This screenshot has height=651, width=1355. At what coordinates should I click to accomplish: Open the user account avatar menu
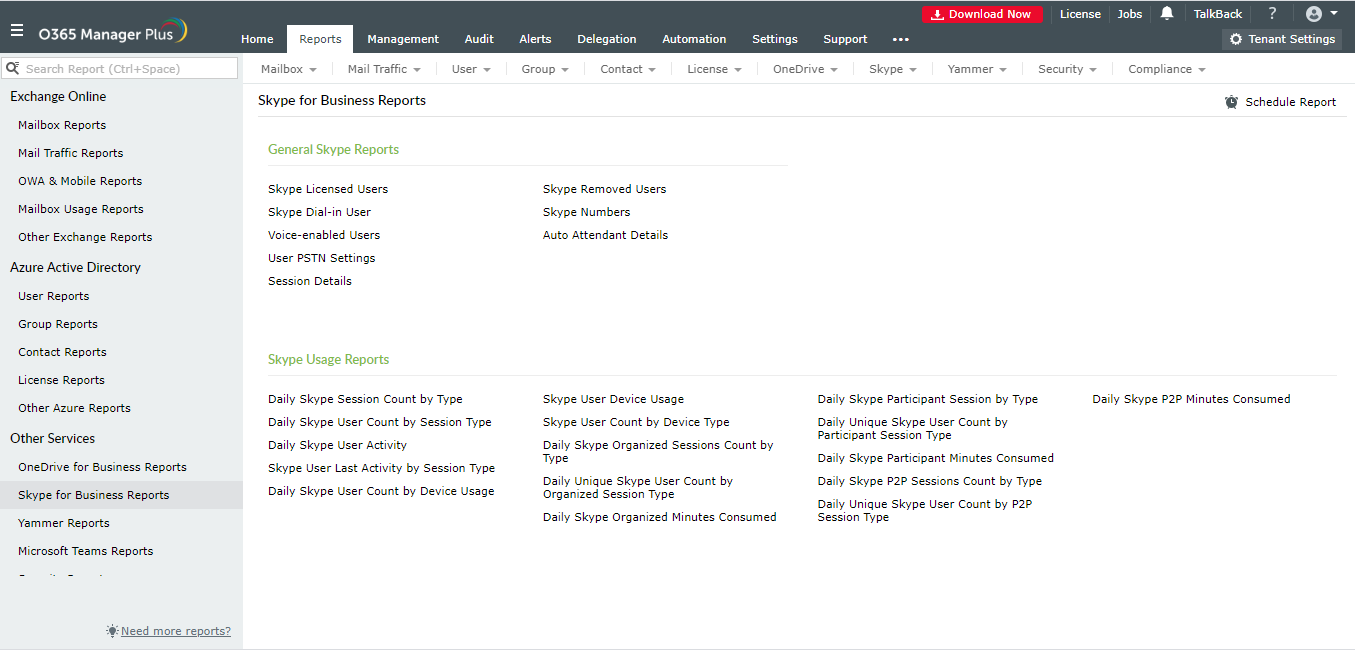coord(1322,14)
